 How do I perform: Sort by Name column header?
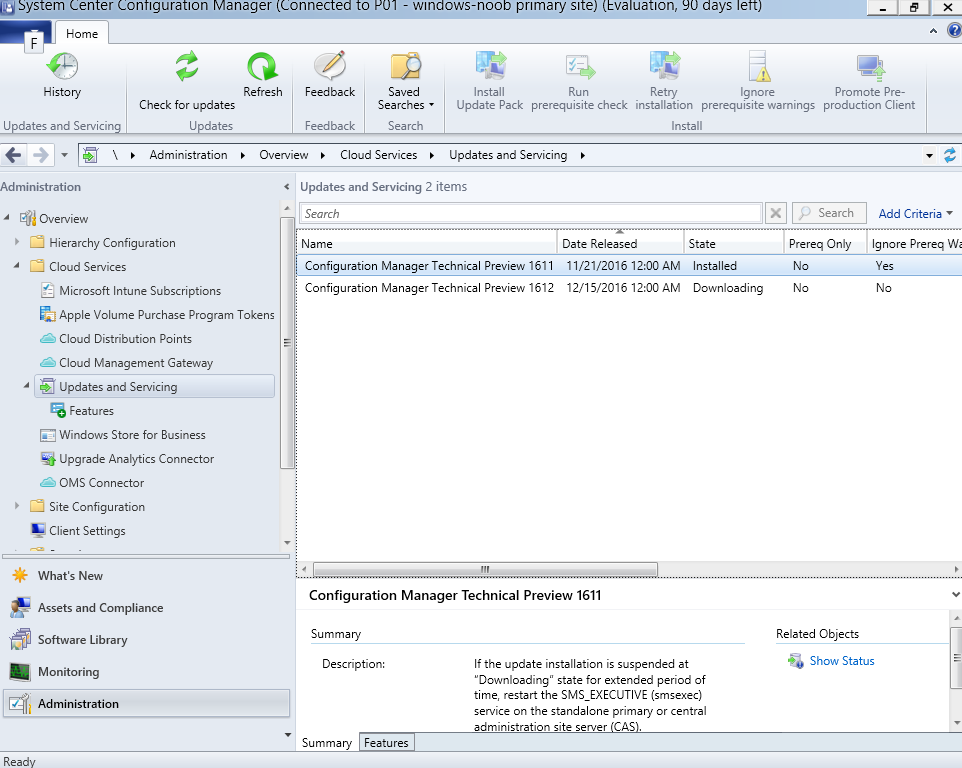pos(427,244)
